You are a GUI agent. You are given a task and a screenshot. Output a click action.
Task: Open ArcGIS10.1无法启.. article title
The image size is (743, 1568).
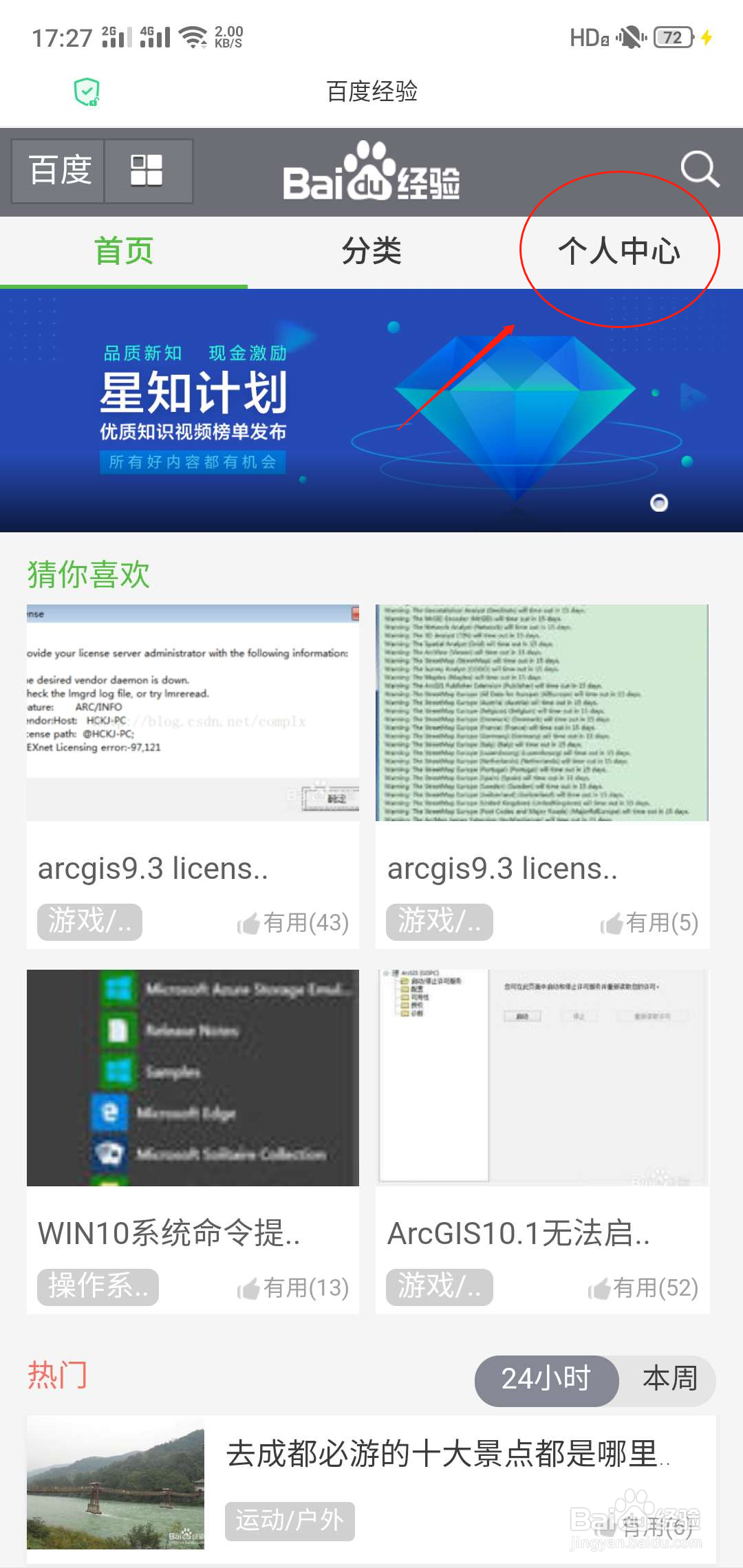tap(519, 1234)
